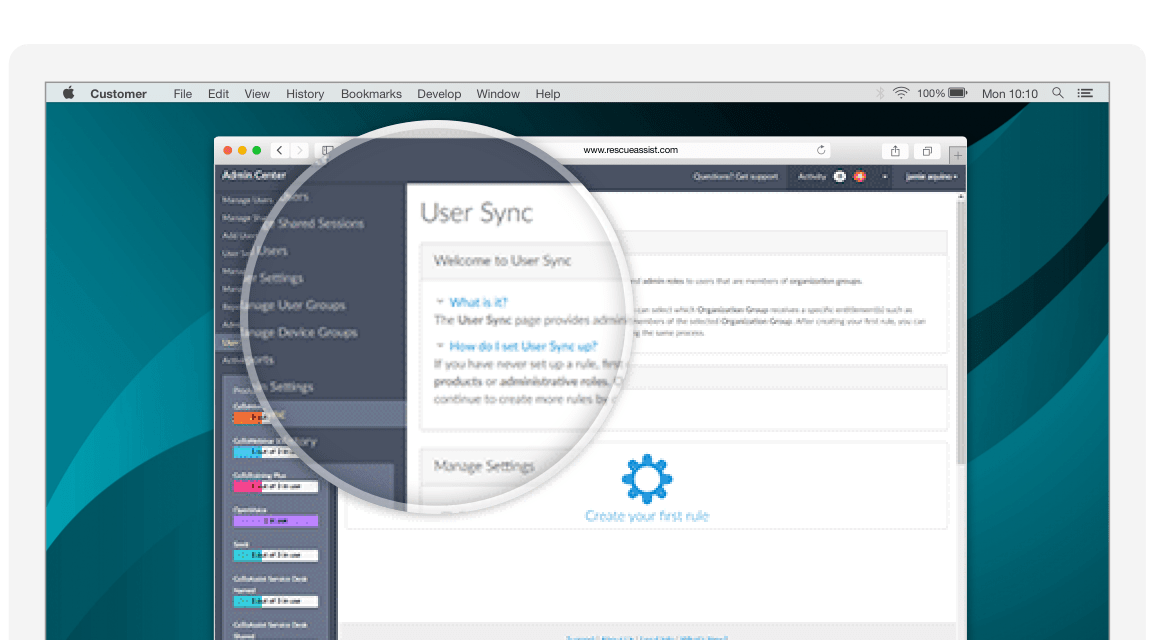This screenshot has width=1154, height=640.
Task: Click the show all tabs icon
Action: [x=927, y=151]
